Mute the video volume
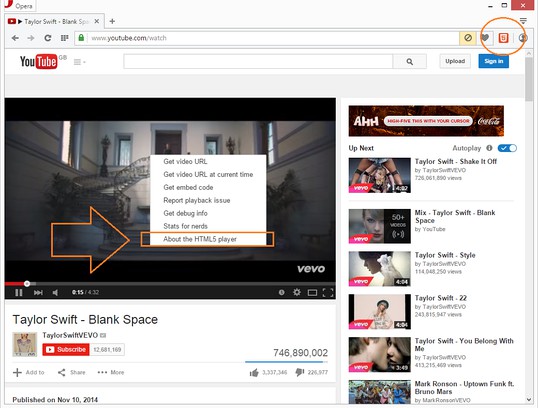 pyautogui.click(x=55, y=292)
